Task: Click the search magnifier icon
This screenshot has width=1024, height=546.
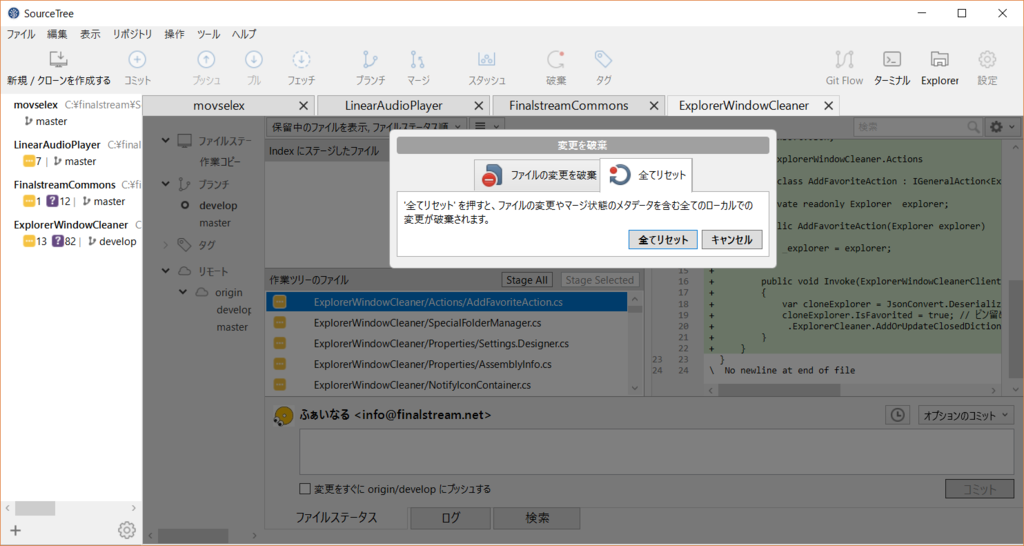Action: click(973, 127)
